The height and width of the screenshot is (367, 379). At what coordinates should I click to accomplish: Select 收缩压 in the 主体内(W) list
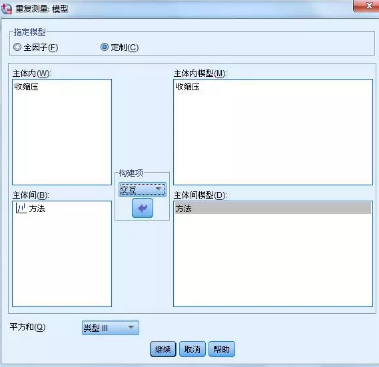pyautogui.click(x=26, y=87)
